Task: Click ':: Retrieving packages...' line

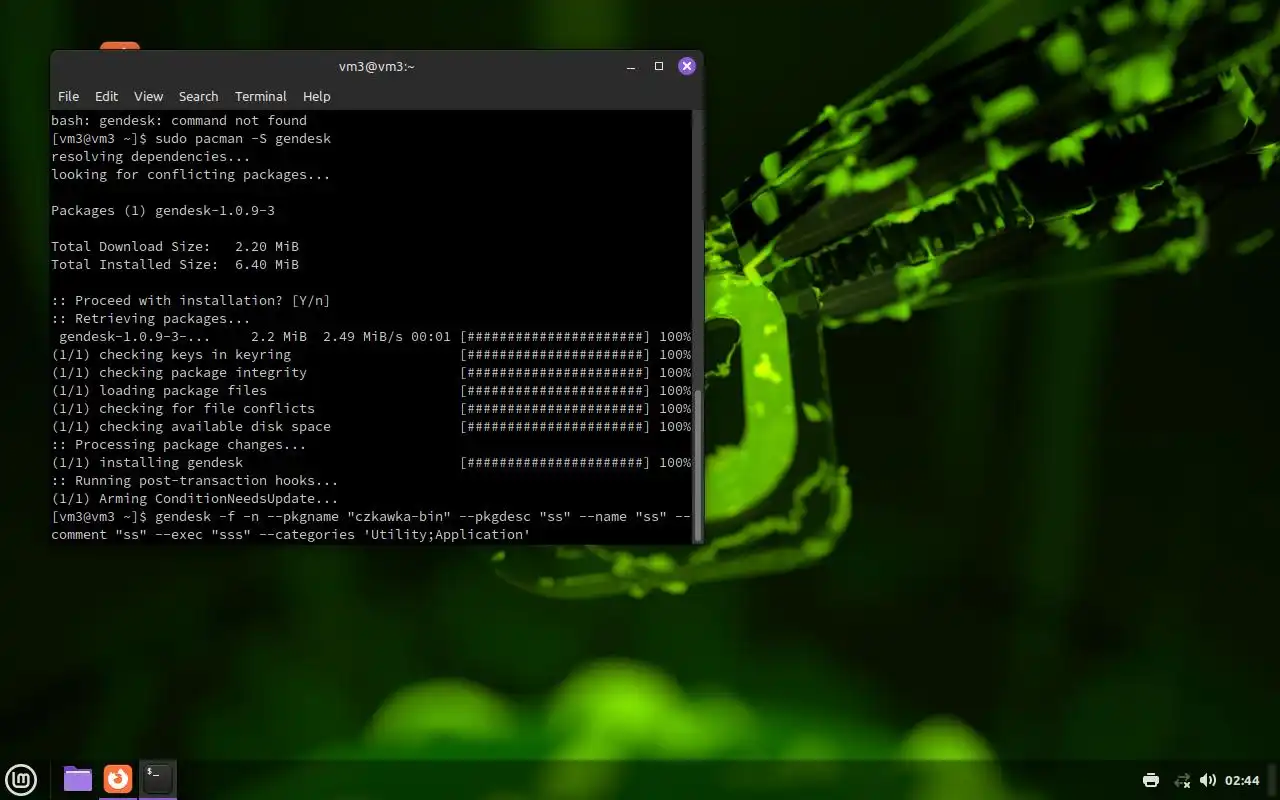Action: (x=151, y=318)
